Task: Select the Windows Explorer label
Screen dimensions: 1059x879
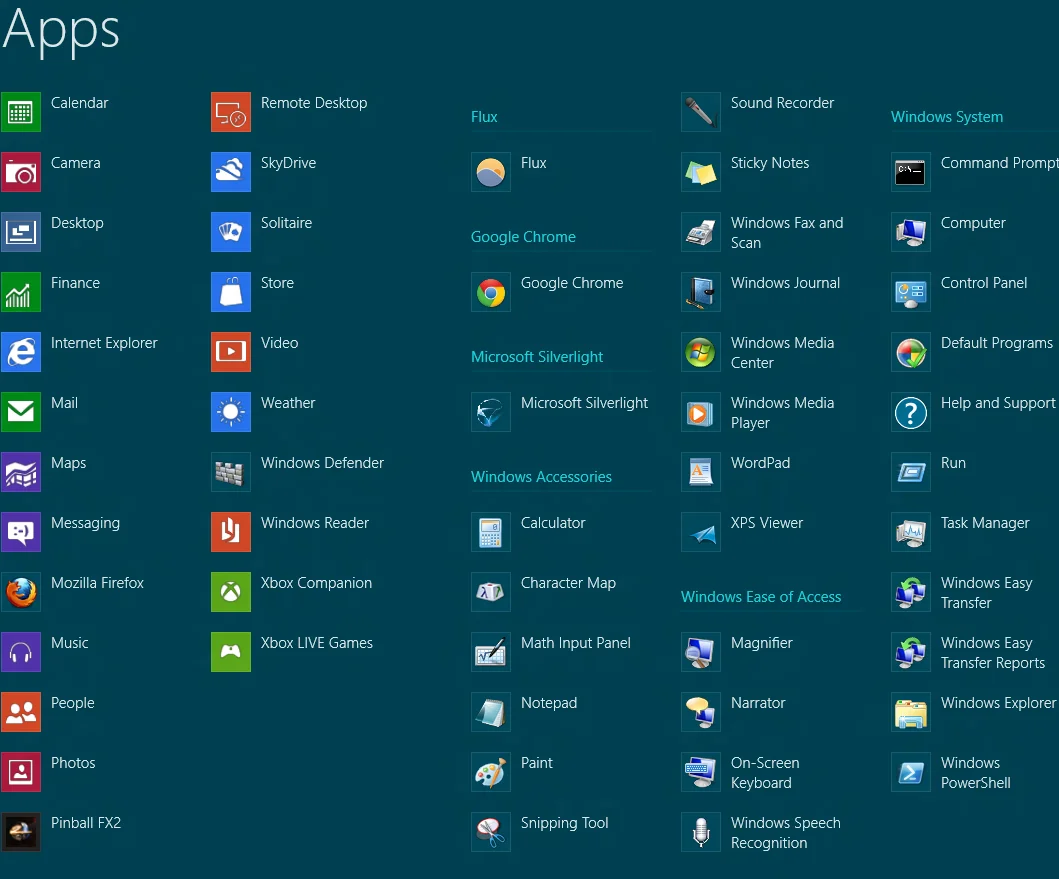Action: [998, 703]
